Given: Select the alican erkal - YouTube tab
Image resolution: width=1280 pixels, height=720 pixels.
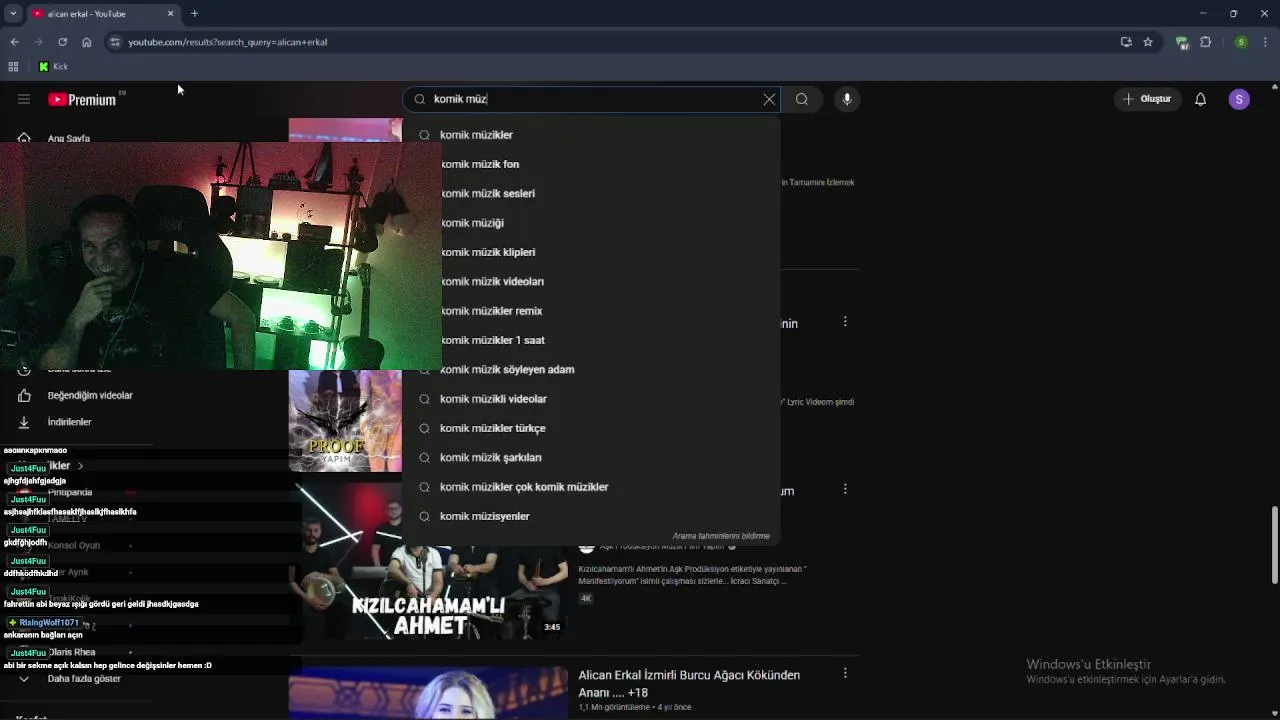Looking at the screenshot, I should pos(102,14).
